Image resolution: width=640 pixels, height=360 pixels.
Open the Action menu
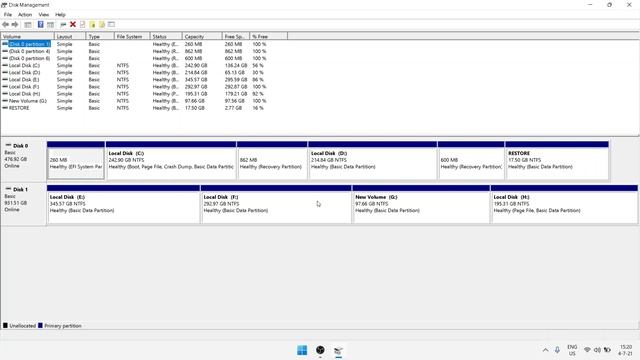[x=25, y=14]
